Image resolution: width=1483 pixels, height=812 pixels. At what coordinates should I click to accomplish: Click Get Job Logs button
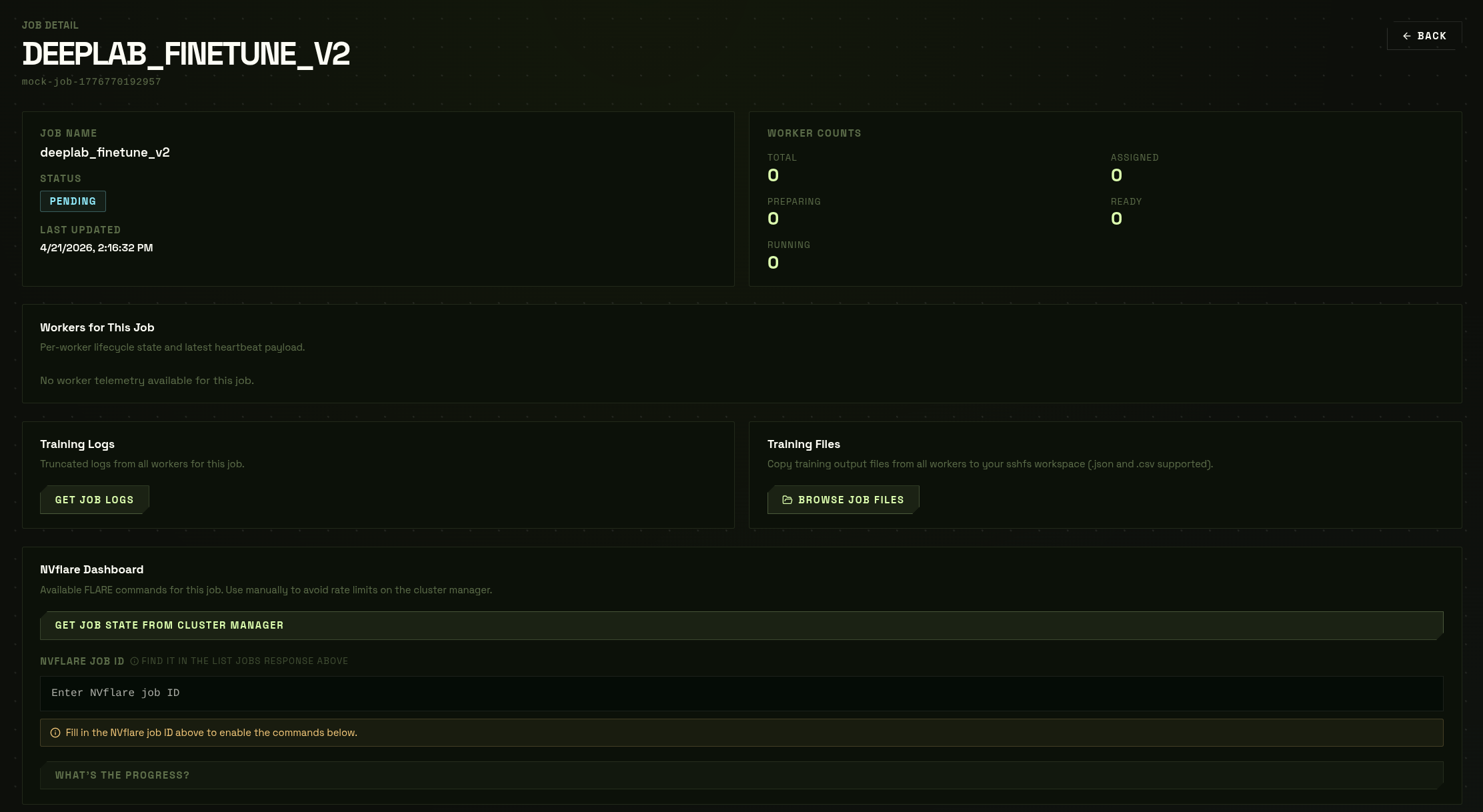coord(94,500)
